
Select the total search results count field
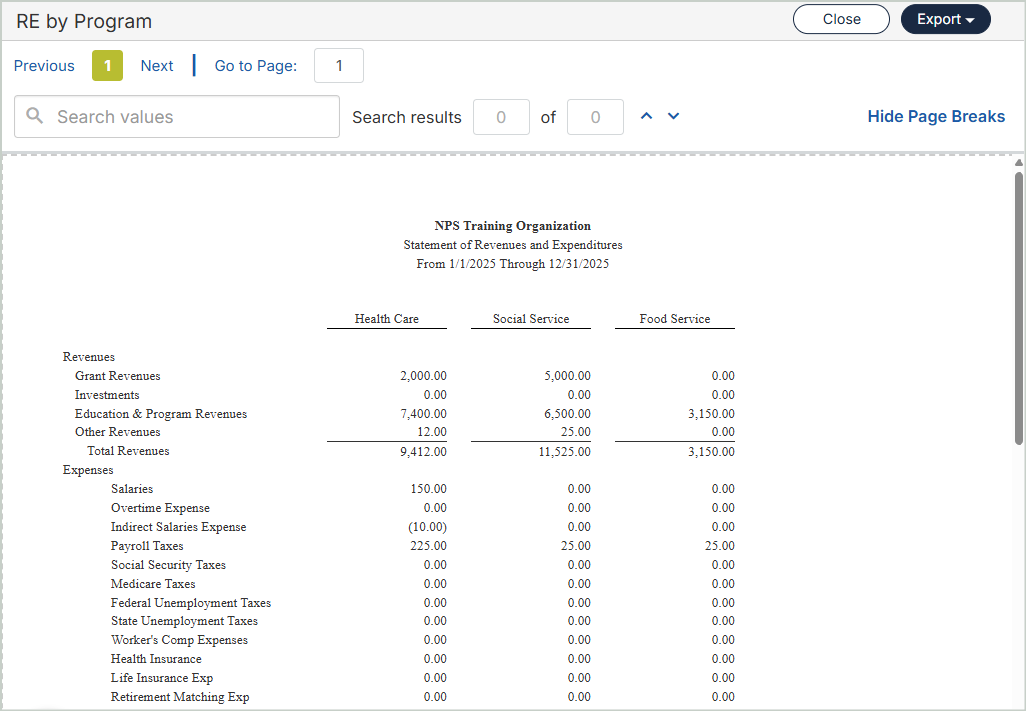595,117
